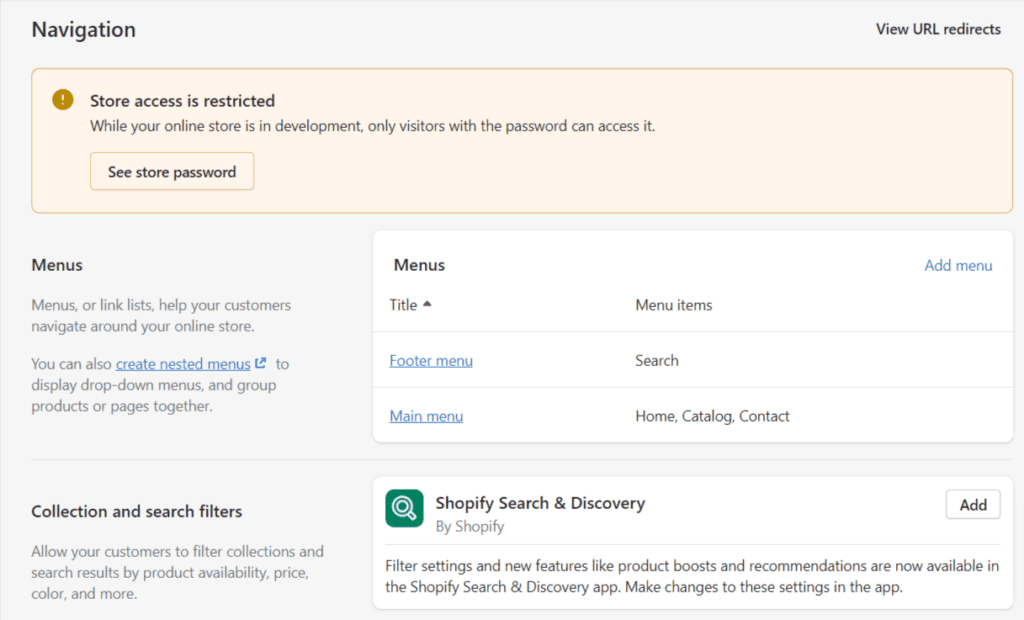The image size is (1024, 620).
Task: Open the Footer menu
Action: click(x=431, y=360)
